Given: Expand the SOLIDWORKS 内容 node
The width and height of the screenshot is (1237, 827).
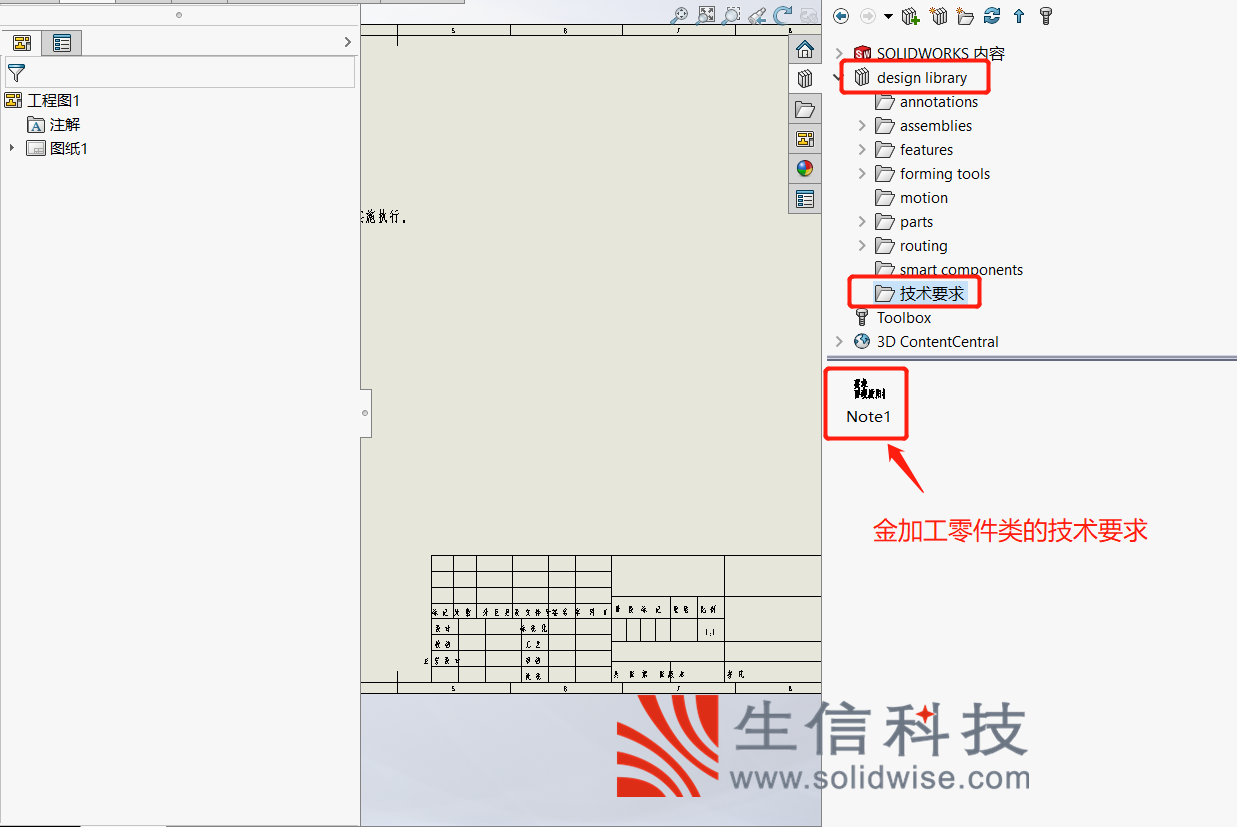Looking at the screenshot, I should click(839, 54).
